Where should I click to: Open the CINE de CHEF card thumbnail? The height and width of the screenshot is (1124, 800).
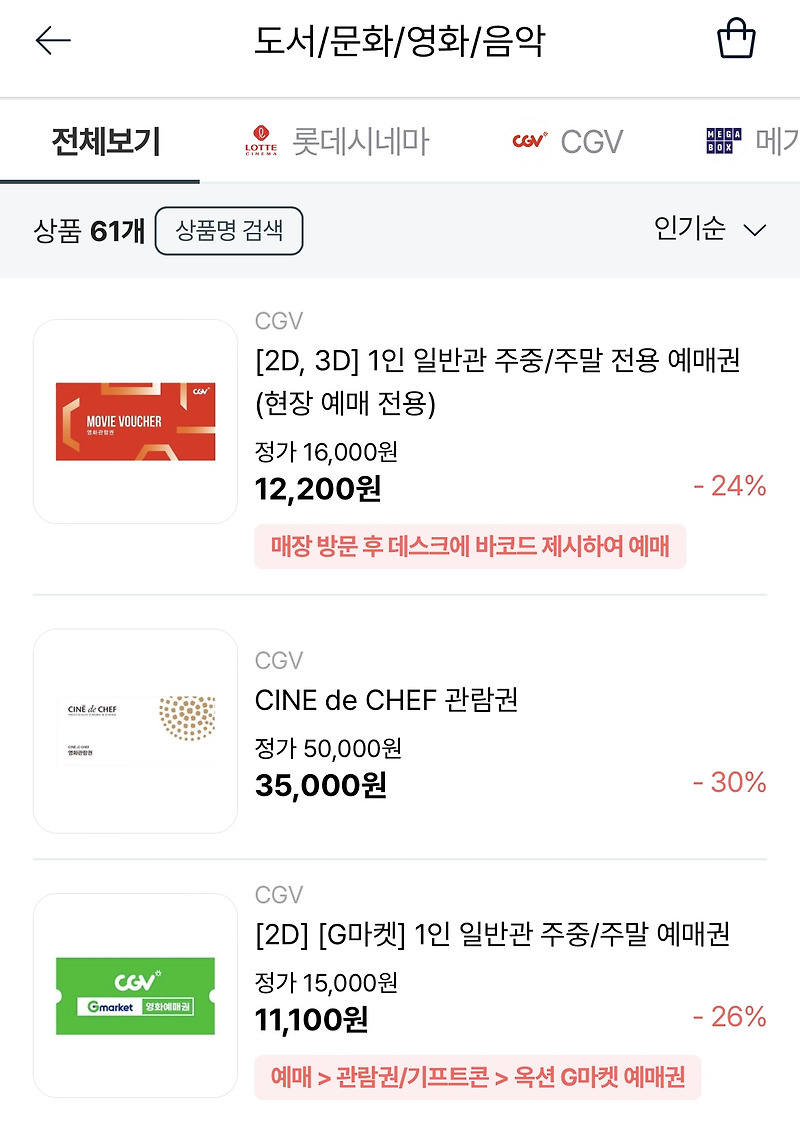click(x=135, y=730)
